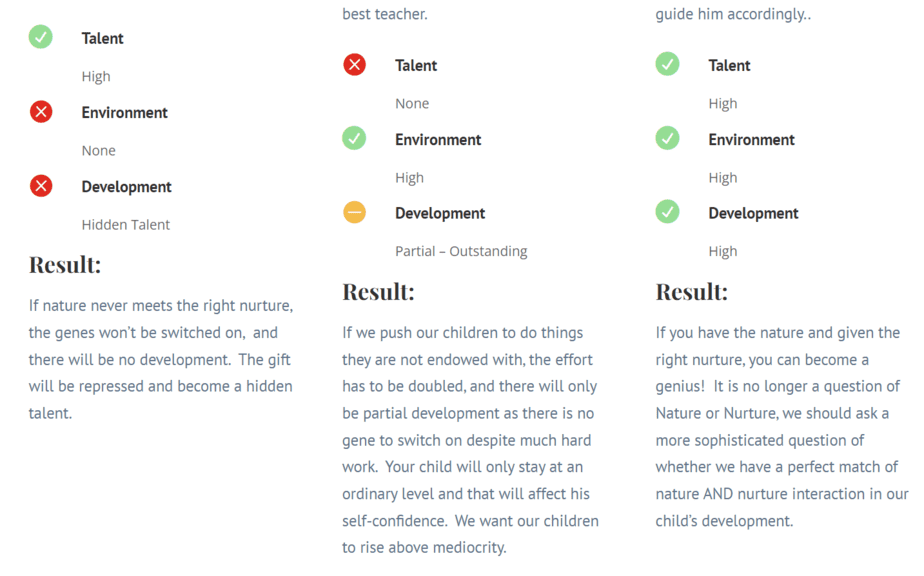This screenshot has height=576, width=924.
Task: Click the 'best teacher.' text at the top
Action: click(385, 14)
